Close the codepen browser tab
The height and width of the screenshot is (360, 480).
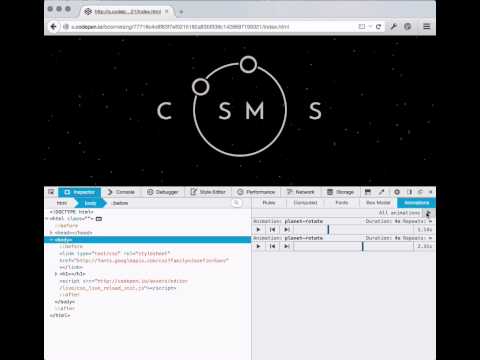click(x=167, y=12)
